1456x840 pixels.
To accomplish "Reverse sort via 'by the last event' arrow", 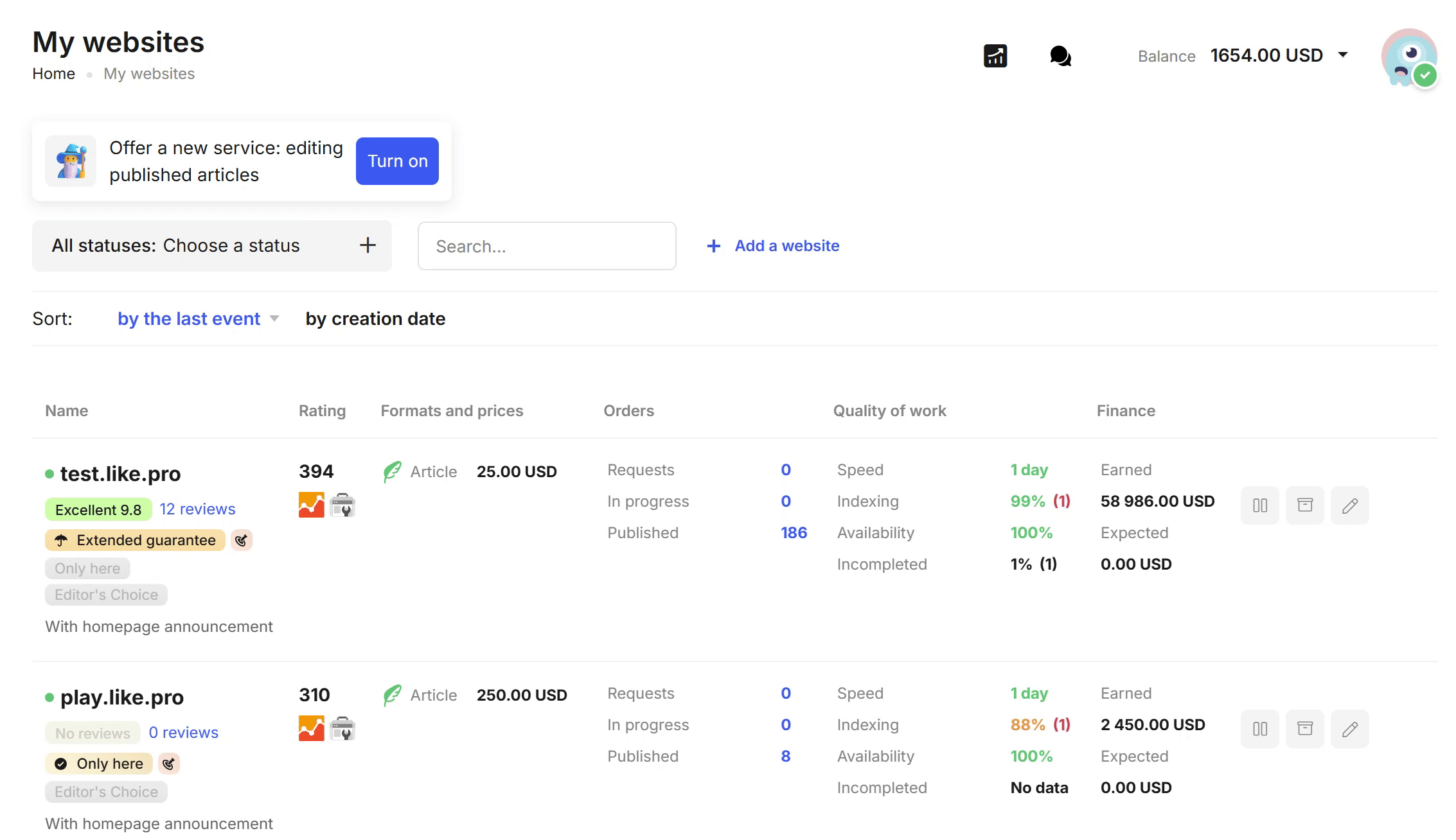I will [x=274, y=319].
